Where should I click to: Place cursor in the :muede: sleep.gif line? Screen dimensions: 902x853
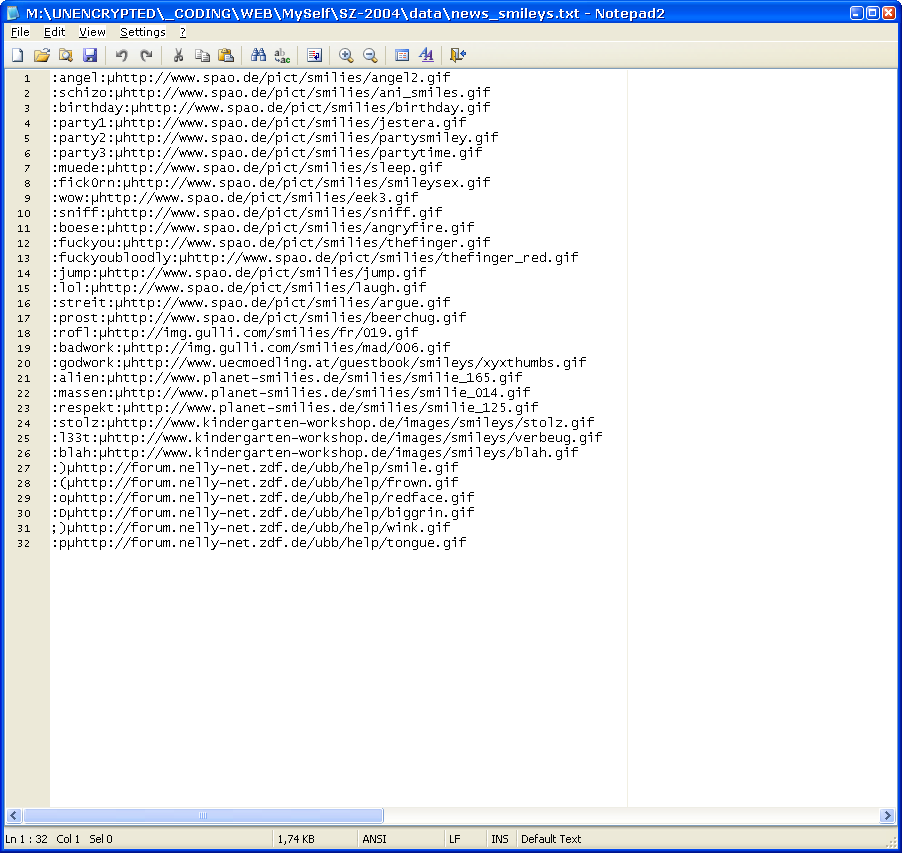point(247,167)
